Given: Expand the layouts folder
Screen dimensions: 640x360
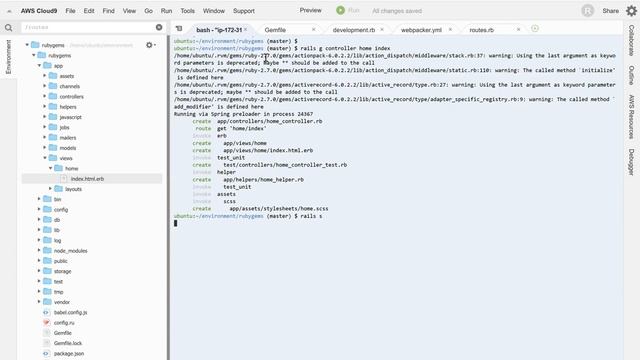Looking at the screenshot, I should tap(51, 189).
